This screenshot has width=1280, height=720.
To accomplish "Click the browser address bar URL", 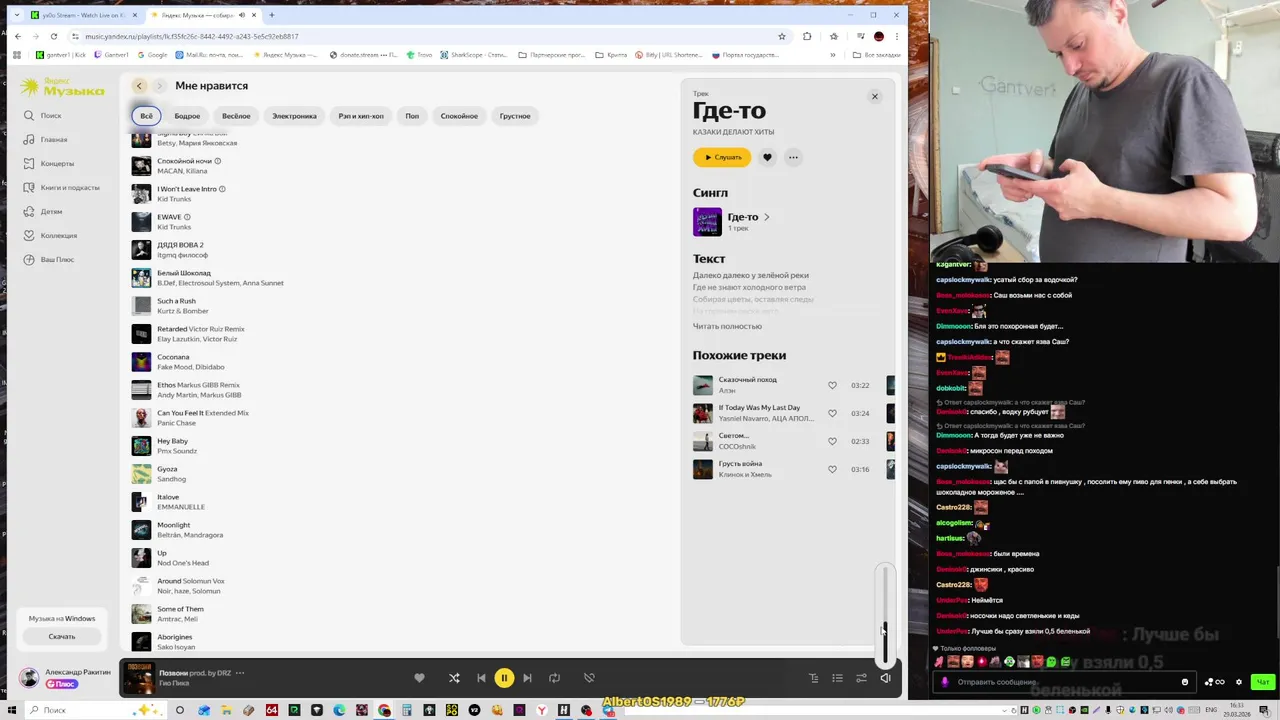I will click(x=192, y=36).
